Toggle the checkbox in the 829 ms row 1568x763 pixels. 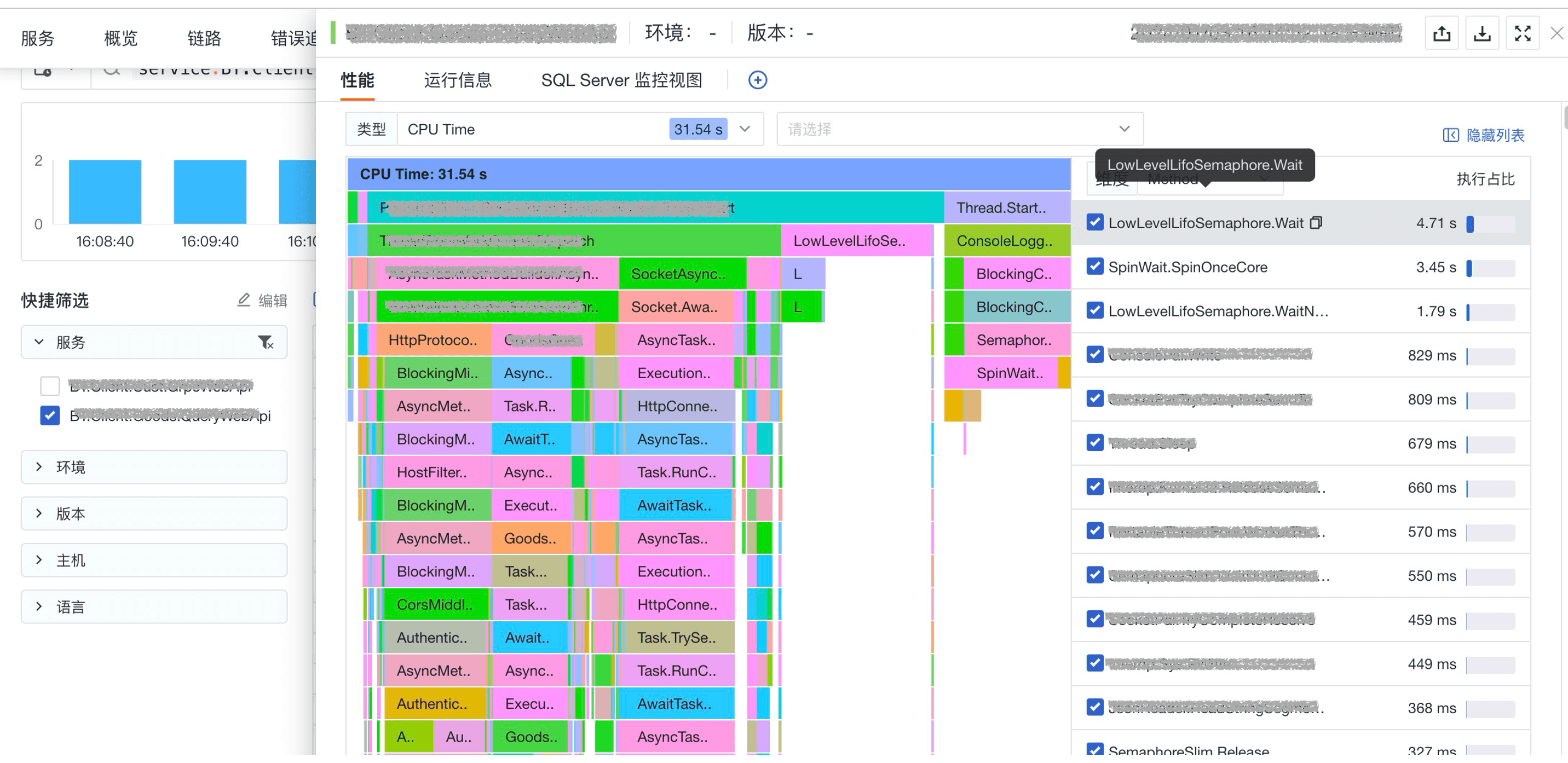[1094, 355]
